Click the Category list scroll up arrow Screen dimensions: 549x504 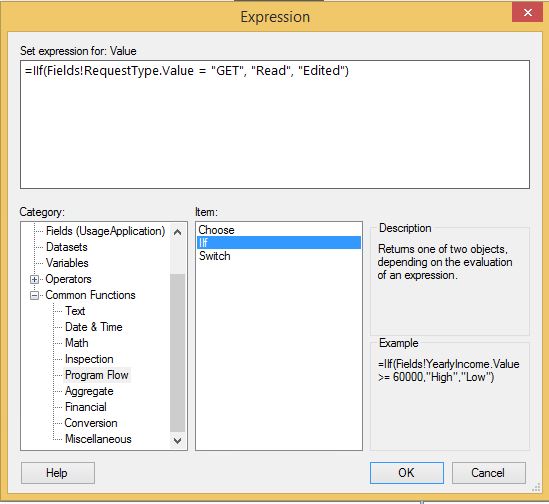[x=178, y=232]
